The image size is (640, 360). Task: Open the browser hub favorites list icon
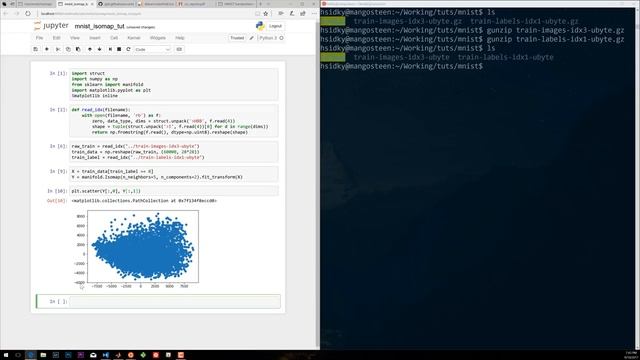281,13
